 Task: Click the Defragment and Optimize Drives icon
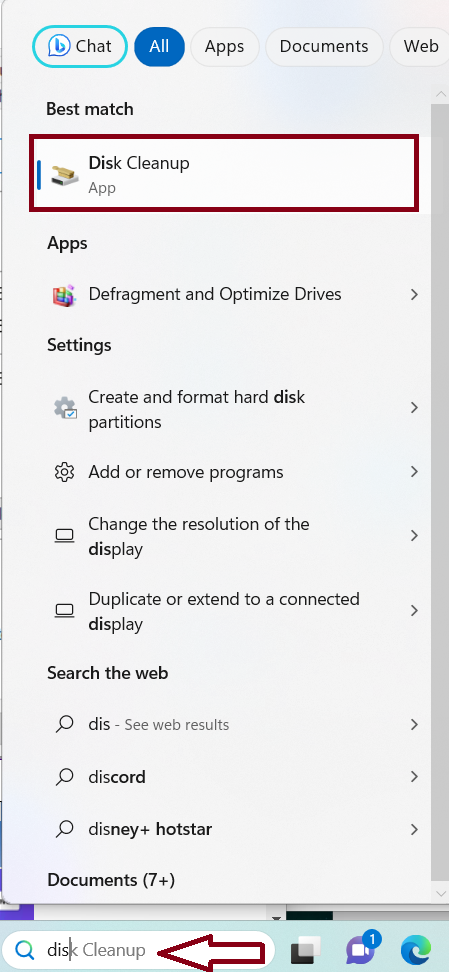point(64,294)
